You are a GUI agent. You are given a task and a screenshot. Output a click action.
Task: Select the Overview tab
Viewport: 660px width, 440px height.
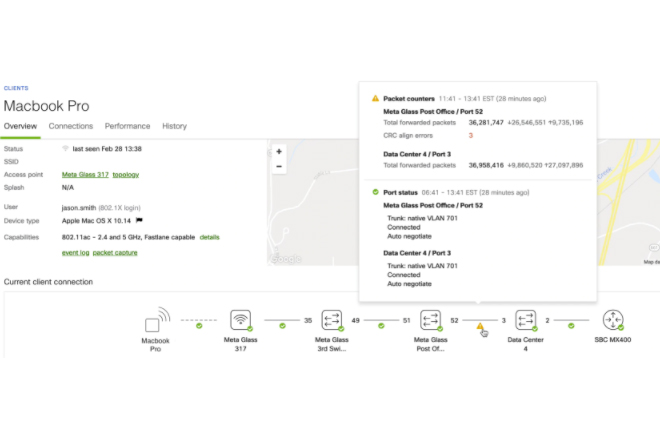tap(20, 126)
